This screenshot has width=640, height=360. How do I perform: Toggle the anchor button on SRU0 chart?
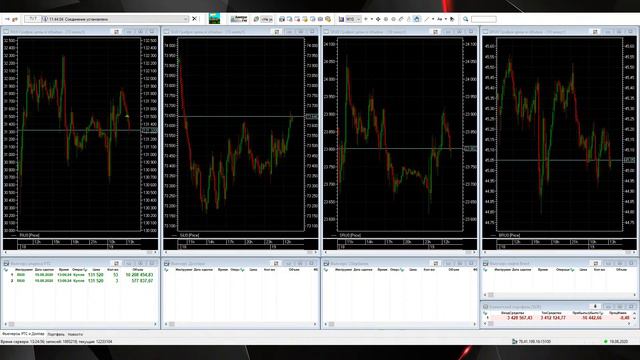436,31
